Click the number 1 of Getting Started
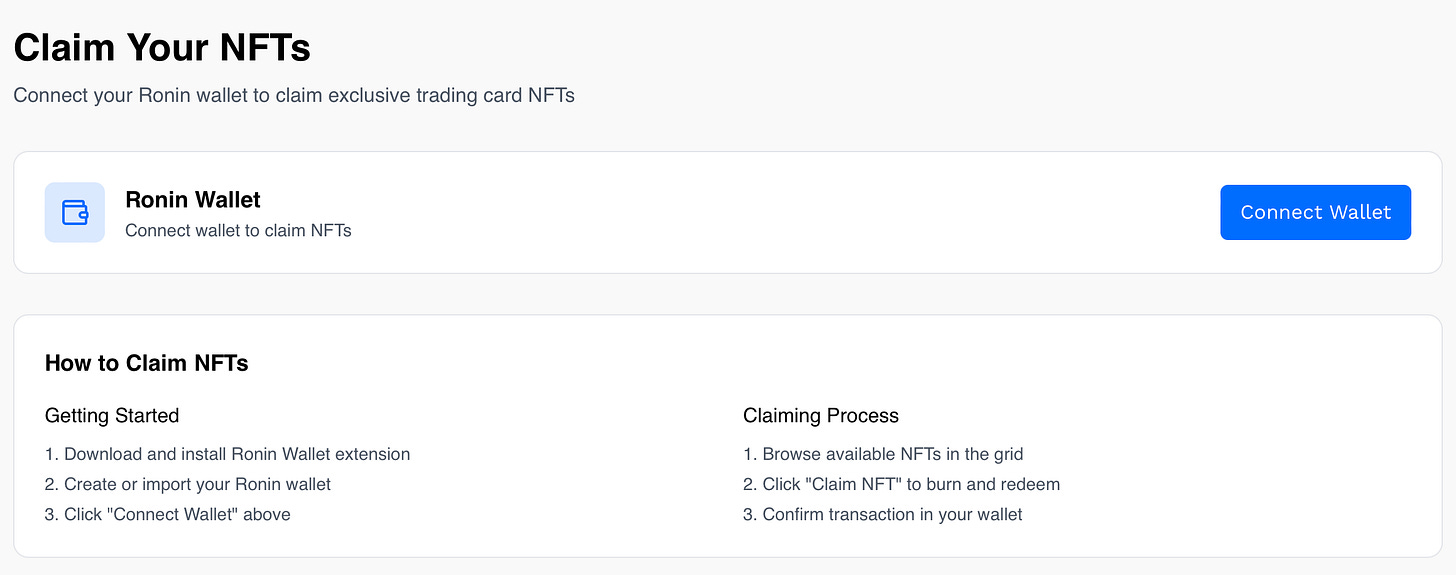The width and height of the screenshot is (1456, 575). coord(51,454)
